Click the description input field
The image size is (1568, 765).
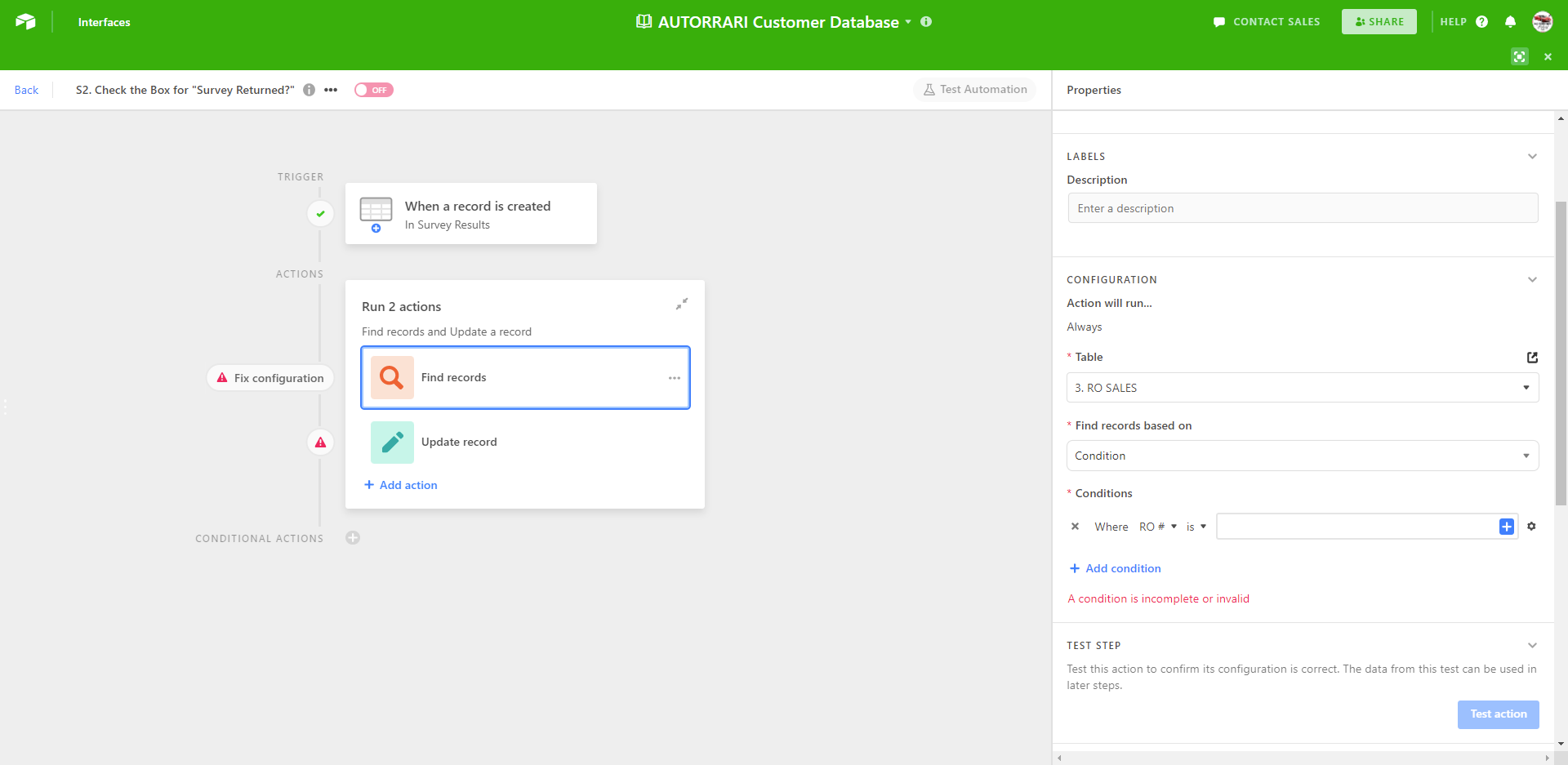tap(1303, 208)
